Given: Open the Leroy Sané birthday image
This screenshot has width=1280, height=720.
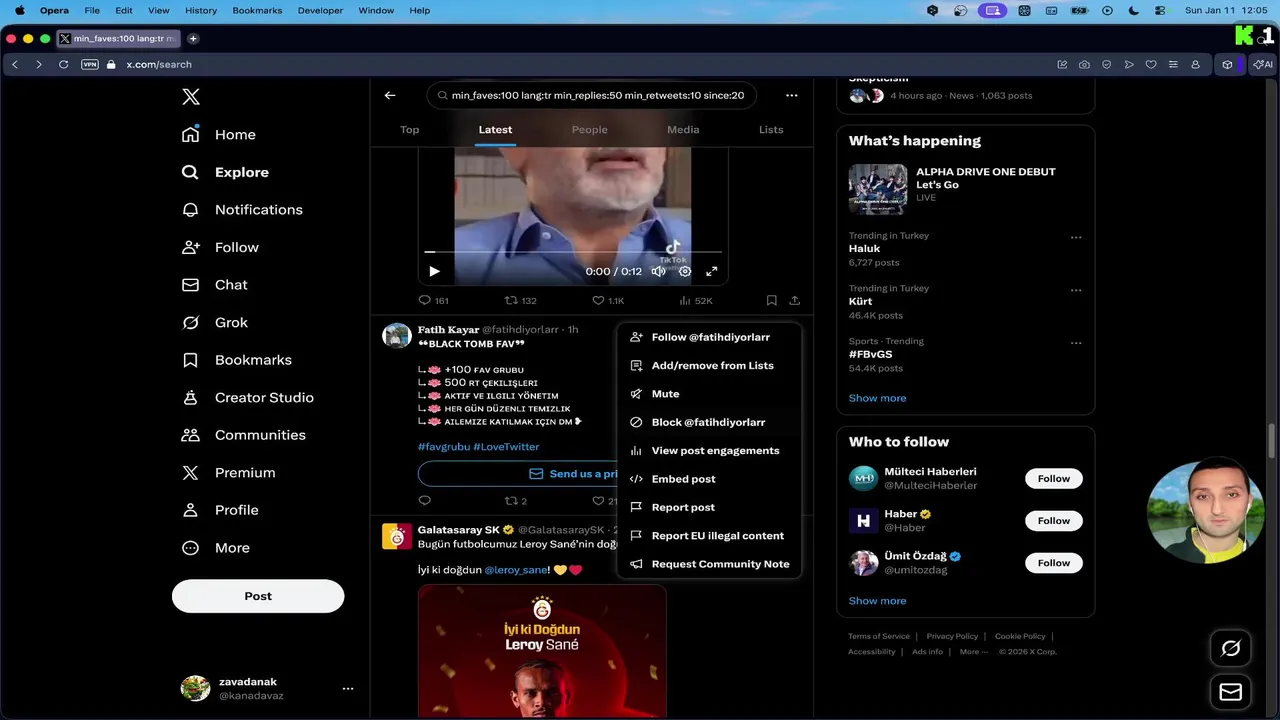Looking at the screenshot, I should [x=542, y=651].
